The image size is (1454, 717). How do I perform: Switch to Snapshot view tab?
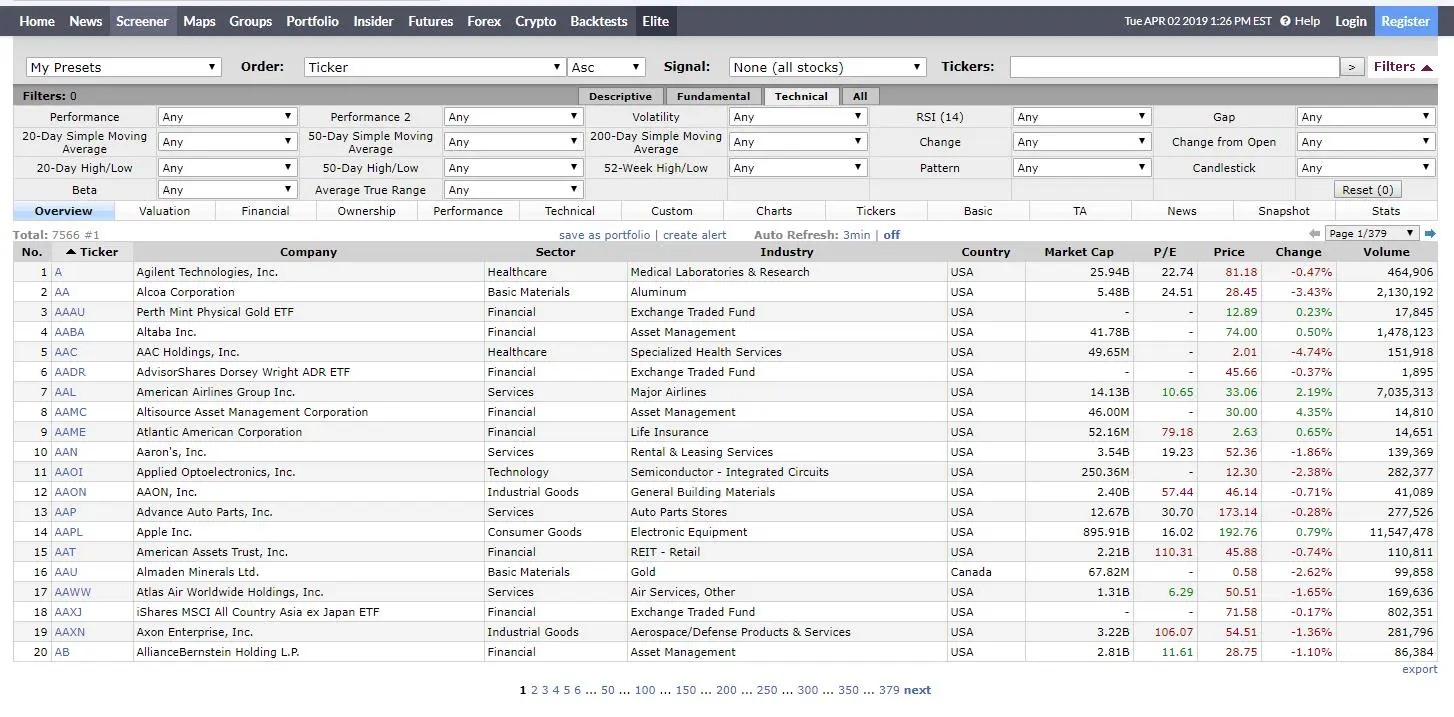(x=1284, y=211)
